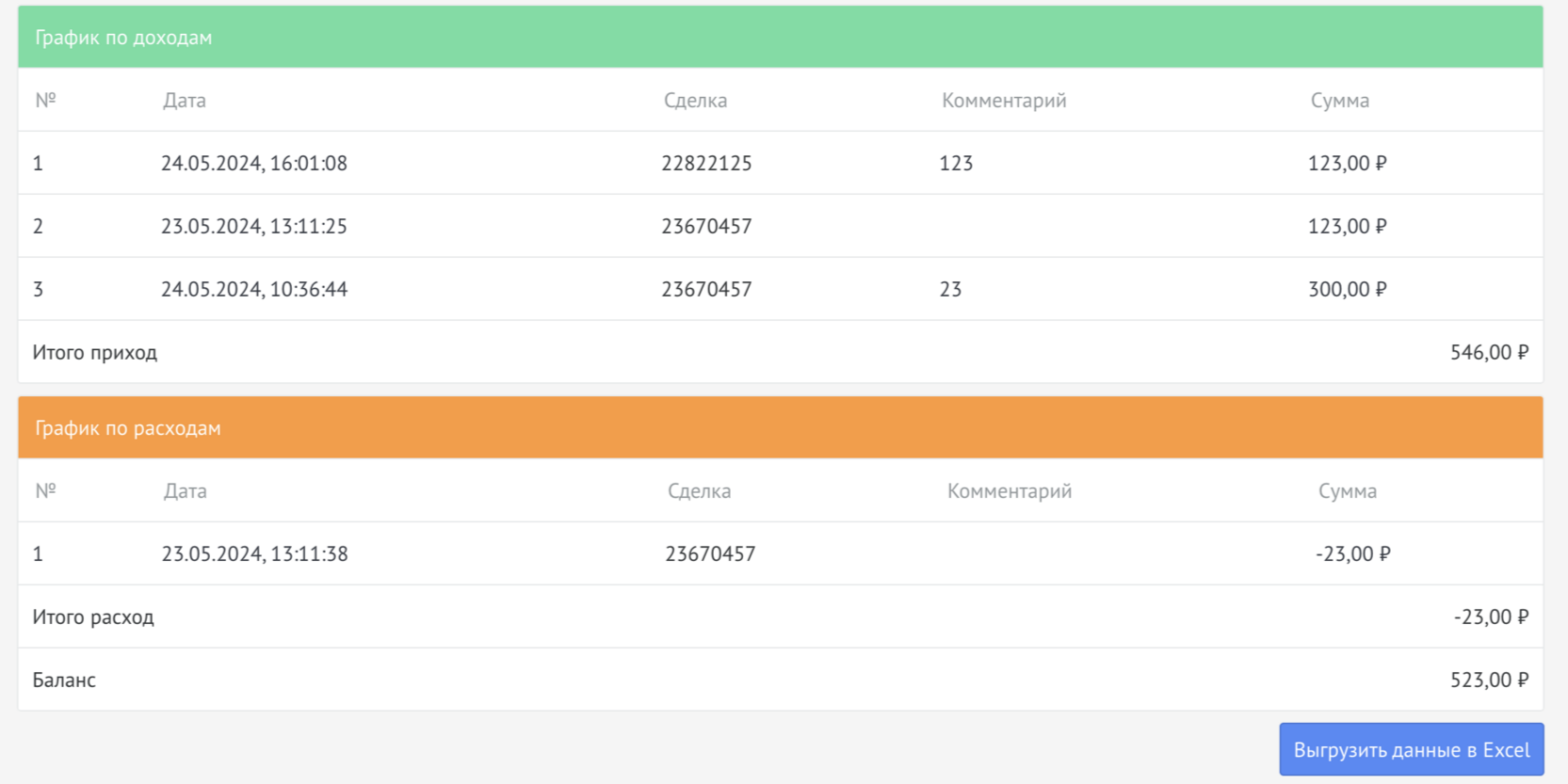Click the 'Итого приход' total 546,00 ₽

click(1489, 353)
